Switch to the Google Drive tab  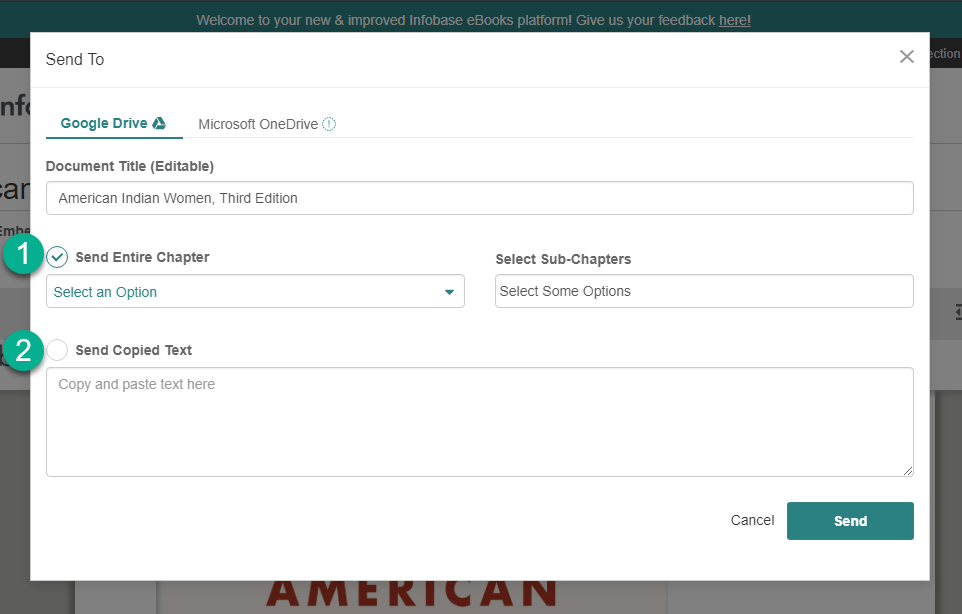(x=105, y=124)
